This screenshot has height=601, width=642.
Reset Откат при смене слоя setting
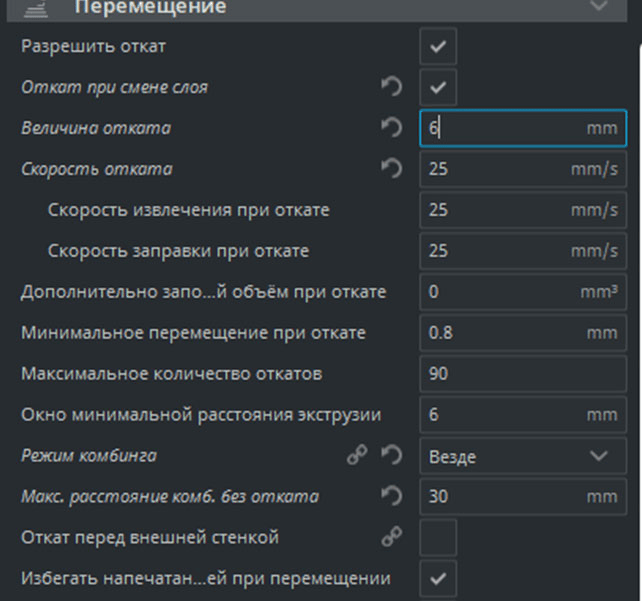(x=392, y=87)
